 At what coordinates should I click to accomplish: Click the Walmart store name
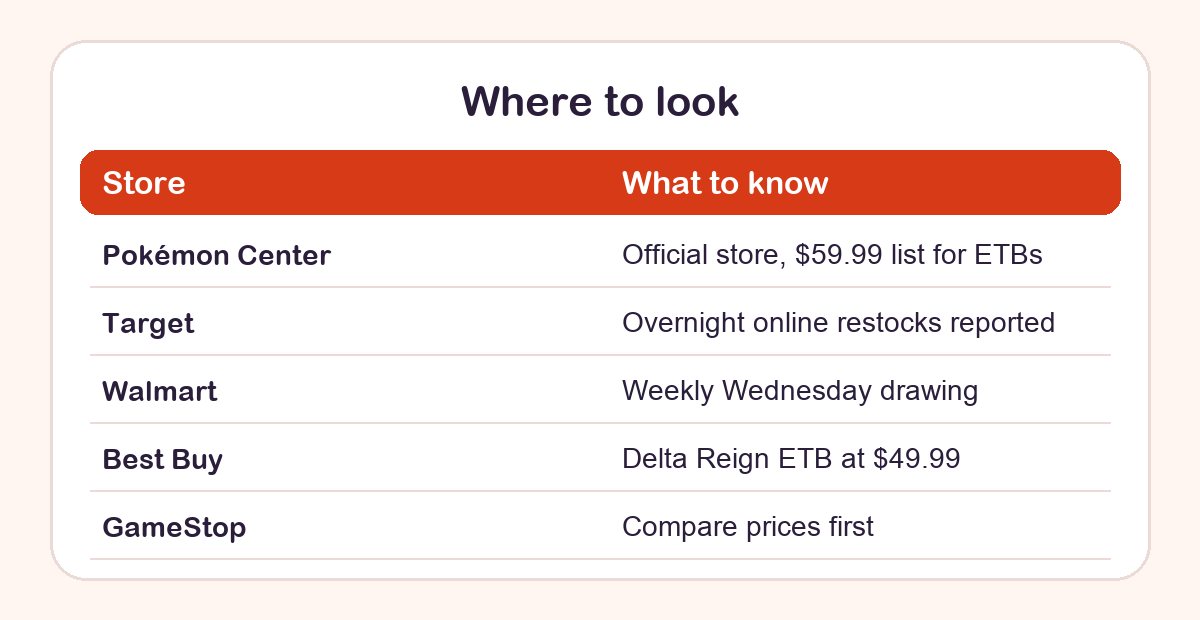point(159,391)
